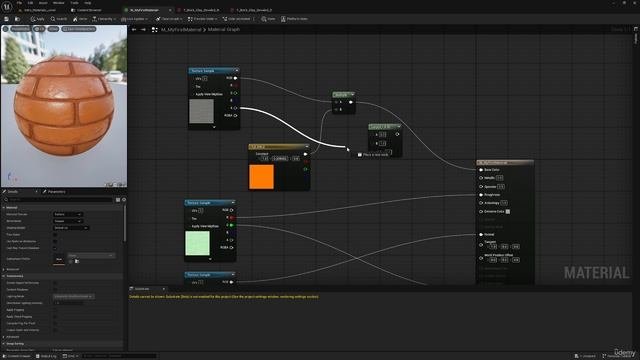Click the Save icon in the toolbar

6,19
